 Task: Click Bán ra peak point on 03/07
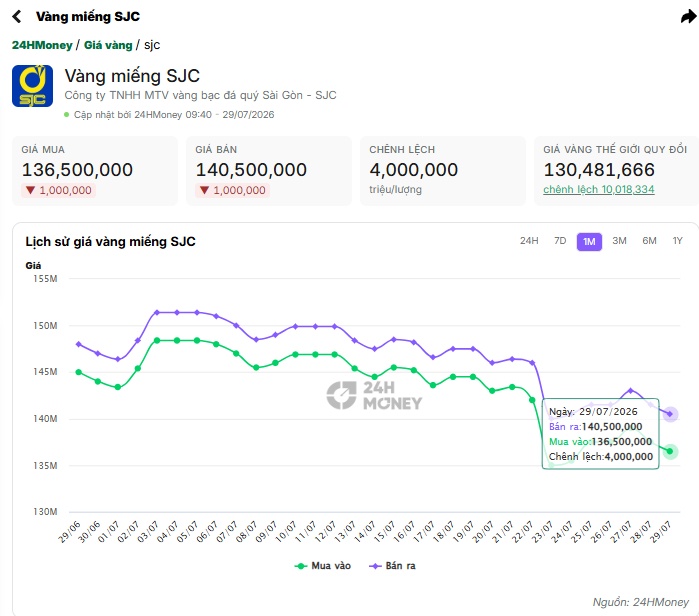(157, 312)
